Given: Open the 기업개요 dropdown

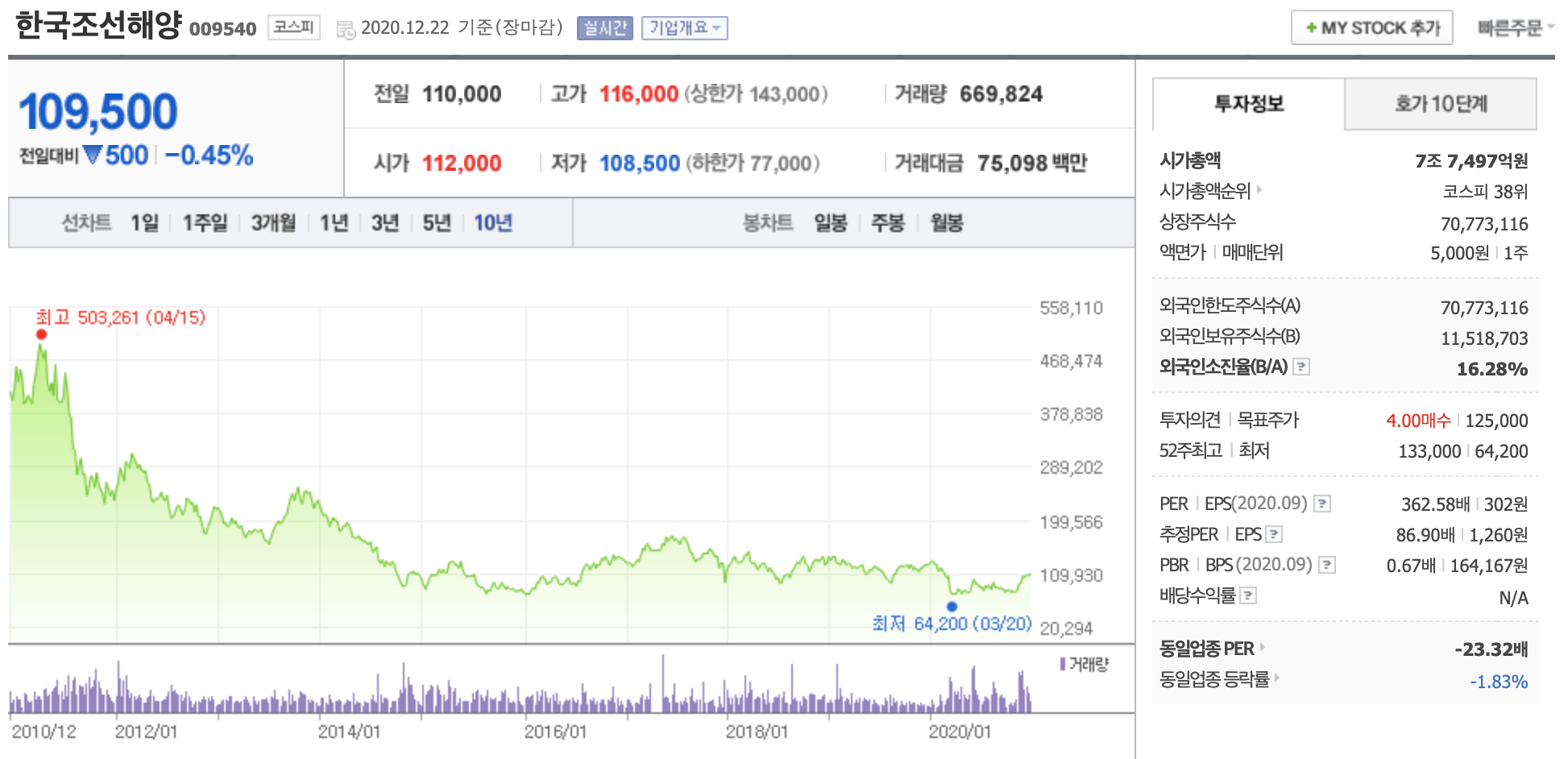Looking at the screenshot, I should pyautogui.click(x=684, y=28).
